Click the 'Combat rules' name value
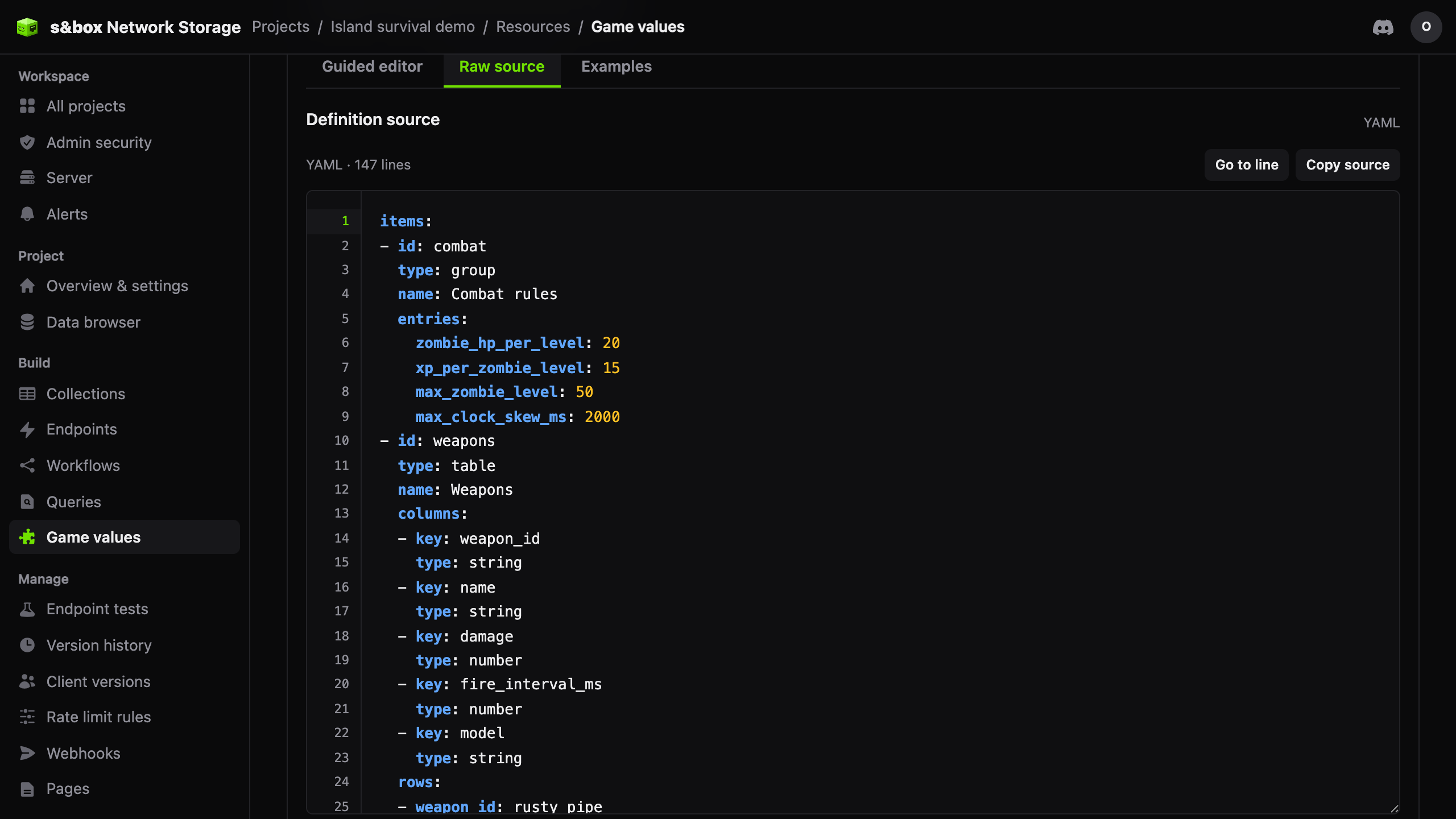1456x819 pixels. [x=504, y=294]
